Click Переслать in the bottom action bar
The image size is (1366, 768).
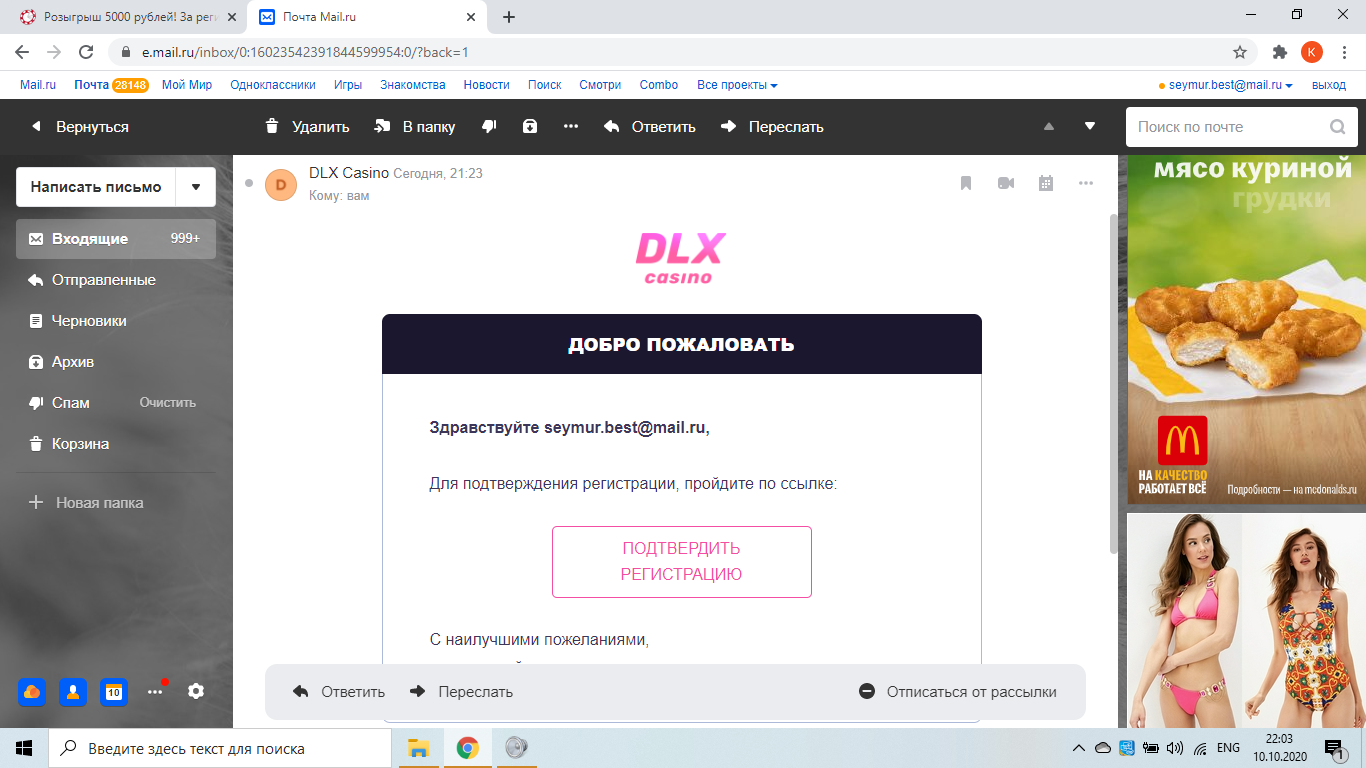pyautogui.click(x=461, y=692)
